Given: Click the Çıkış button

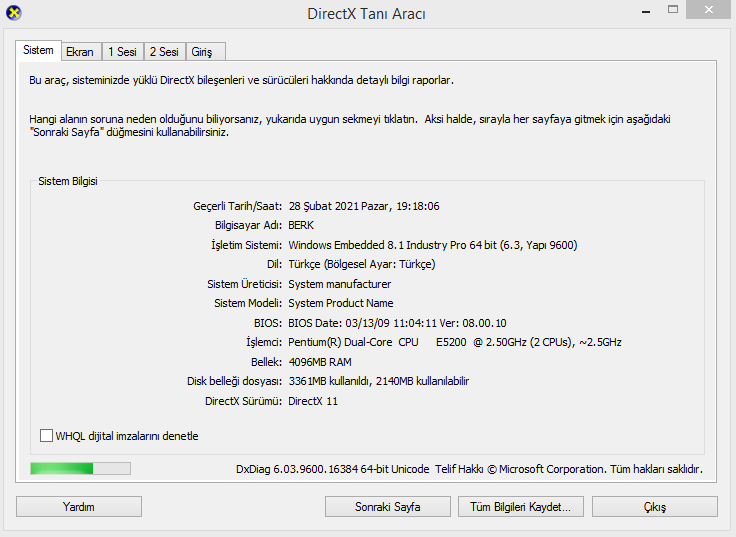Looking at the screenshot, I should (655, 507).
